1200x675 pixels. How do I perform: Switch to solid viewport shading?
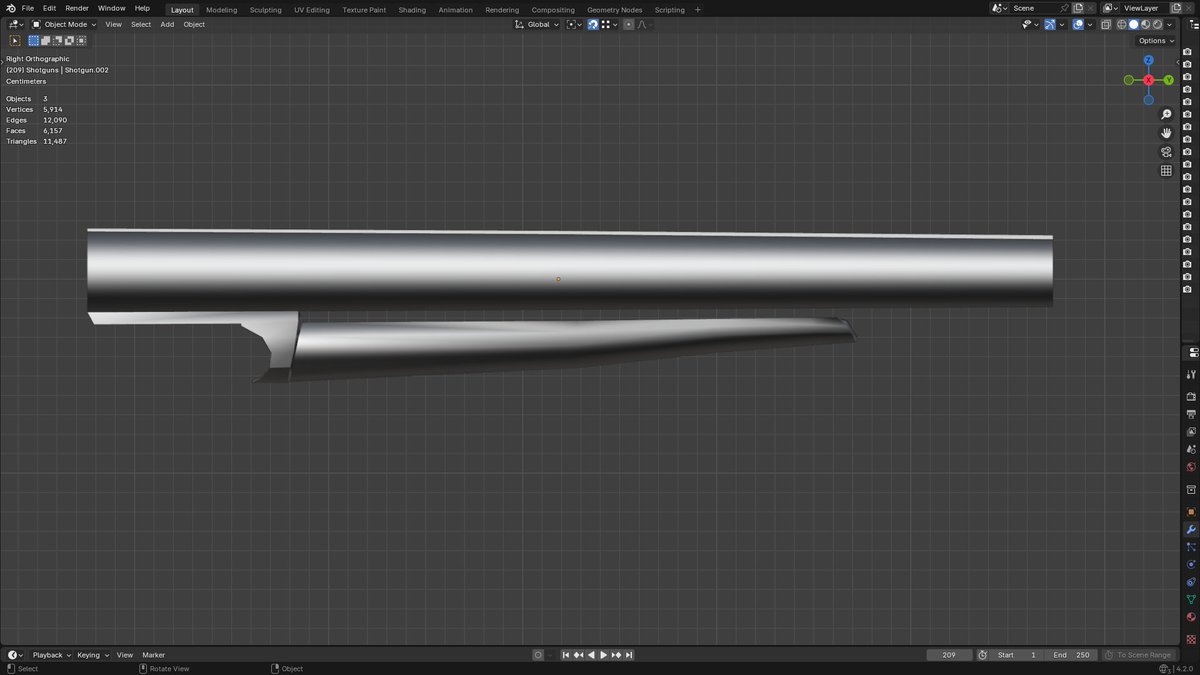[x=1133, y=24]
